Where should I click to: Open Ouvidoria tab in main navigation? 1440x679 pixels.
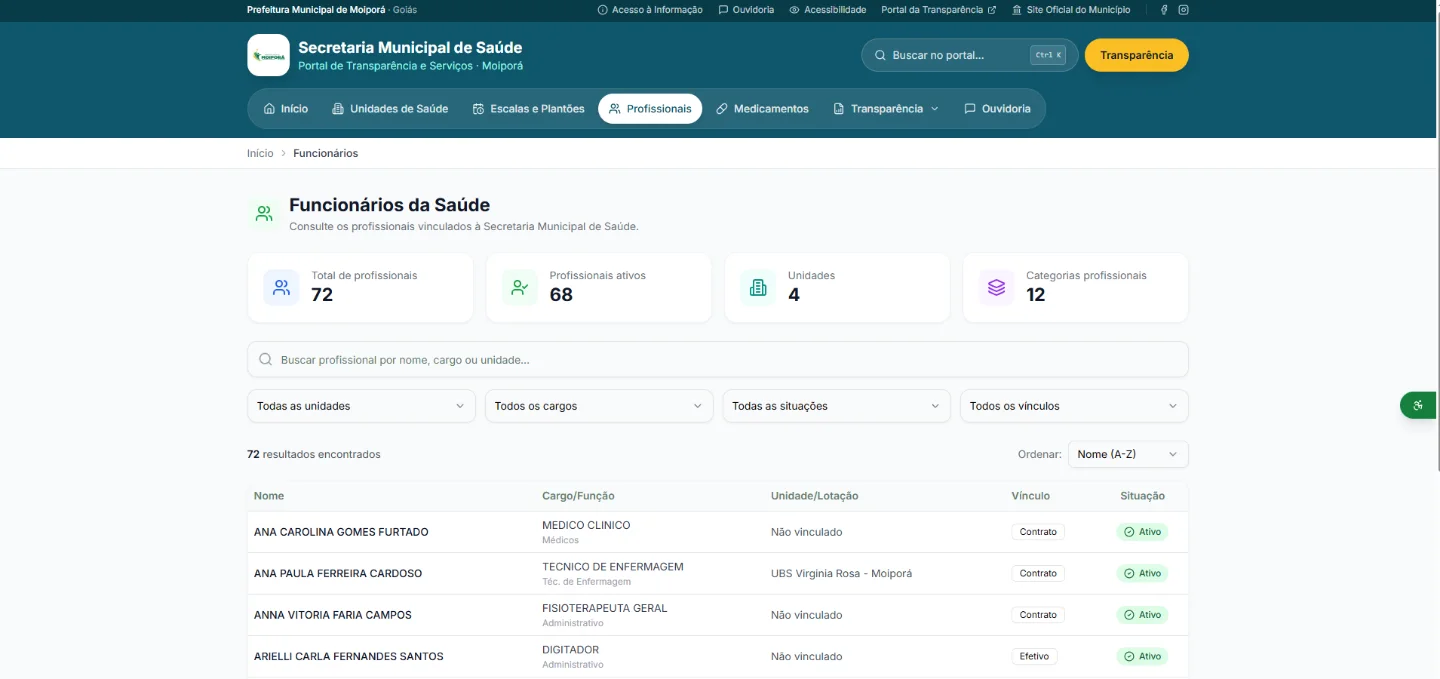pyautogui.click(x=997, y=109)
